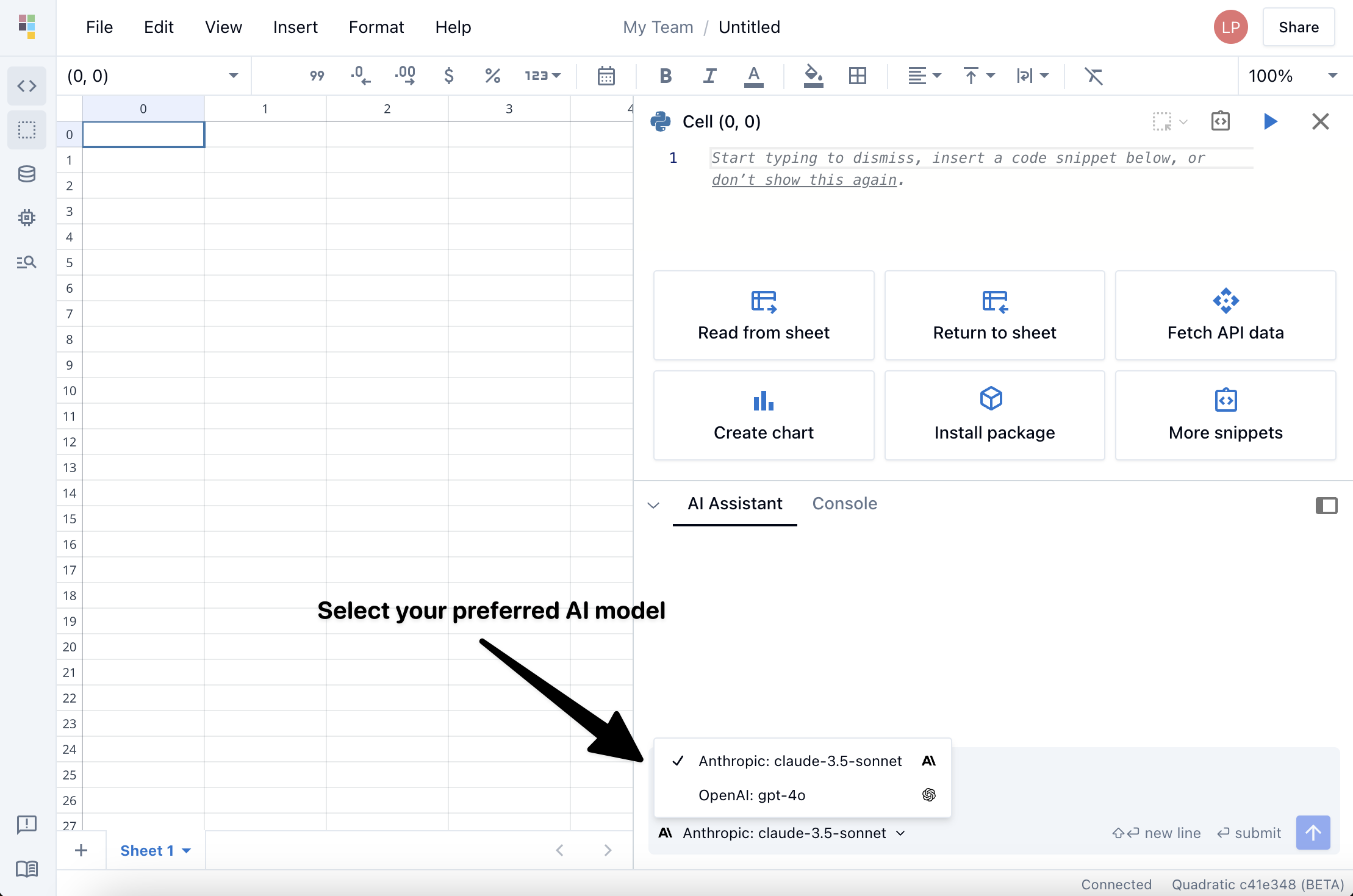Screen dimensions: 1353x896
Task: Apply percent format
Action: (x=493, y=76)
